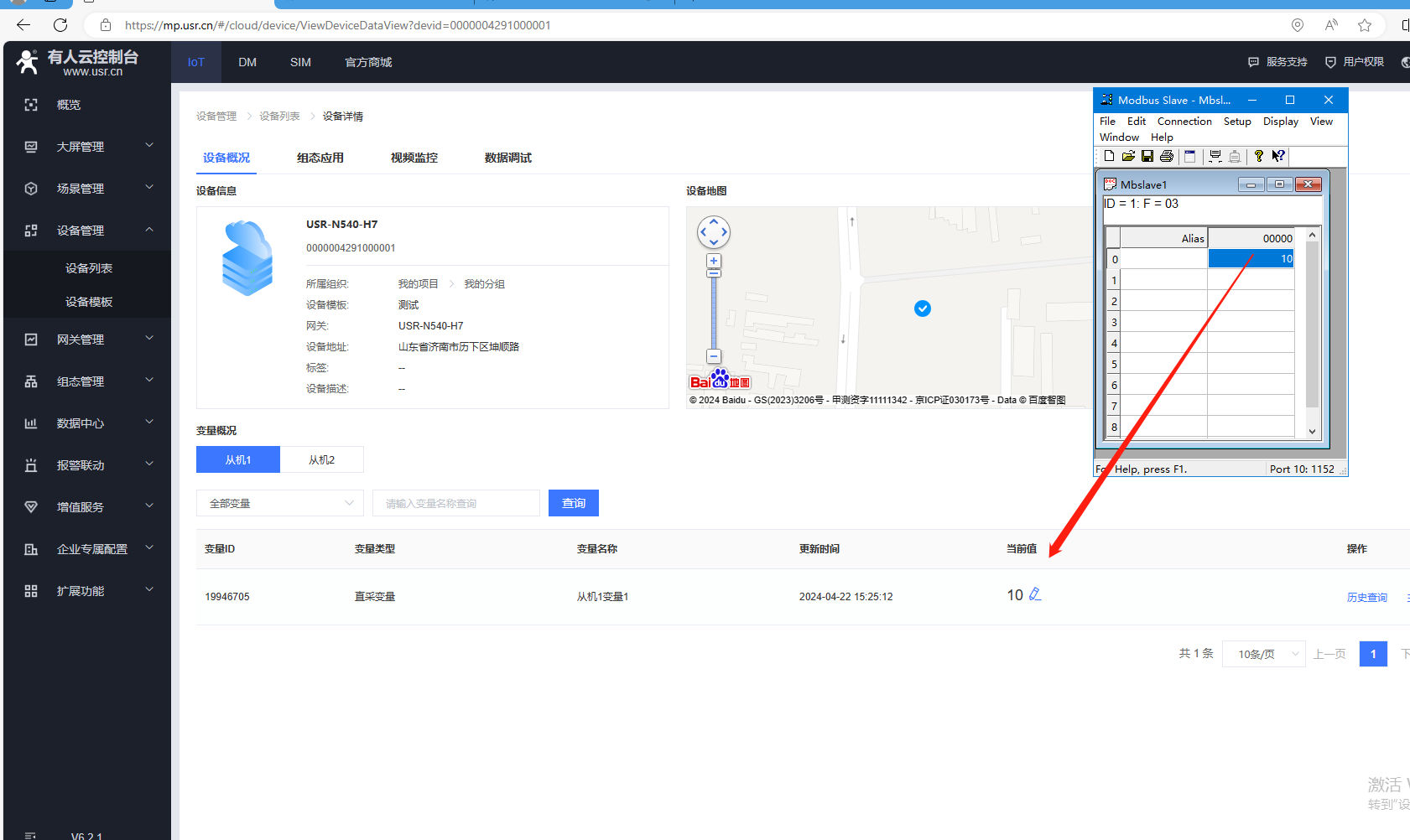1410x840 pixels.
Task: Click the New document icon in Modbus Slave
Action: click(1109, 156)
